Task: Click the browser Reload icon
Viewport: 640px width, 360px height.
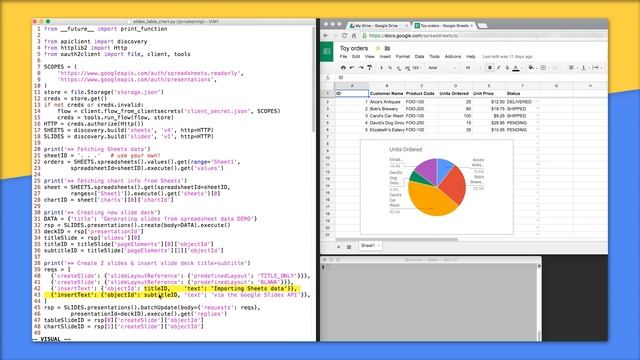Action: point(344,36)
